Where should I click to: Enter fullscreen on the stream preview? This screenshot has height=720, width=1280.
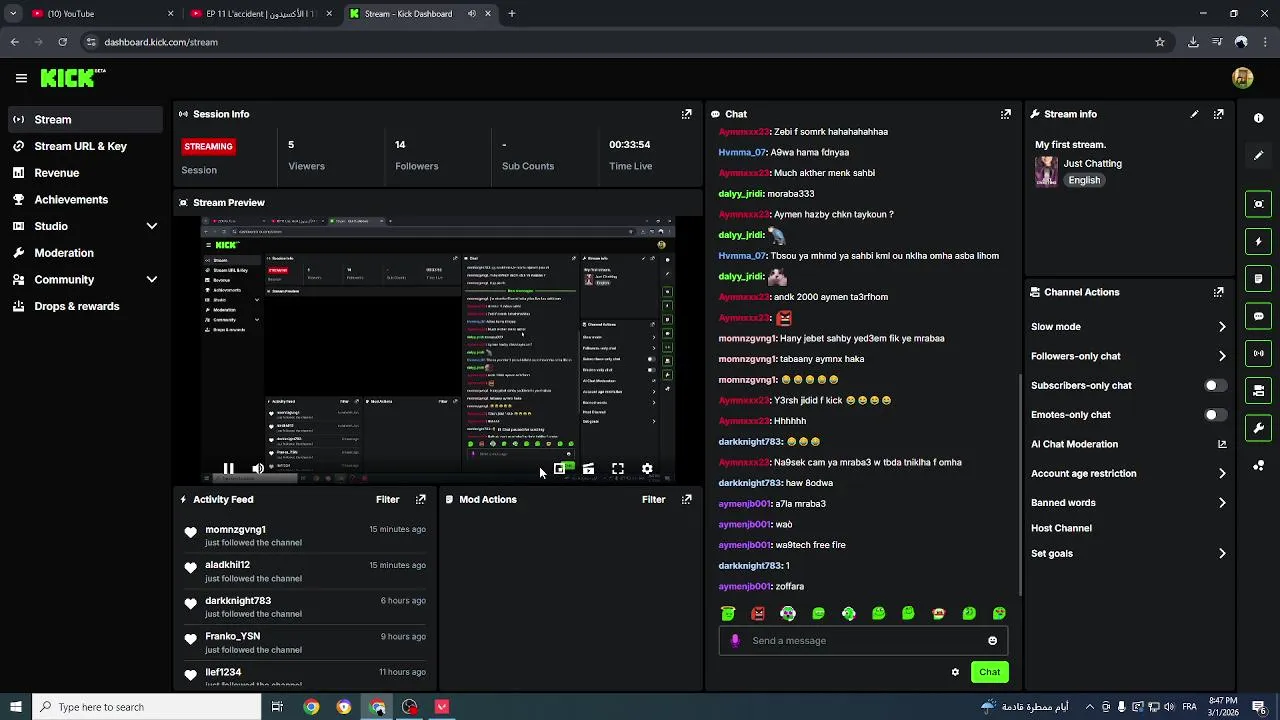click(618, 468)
